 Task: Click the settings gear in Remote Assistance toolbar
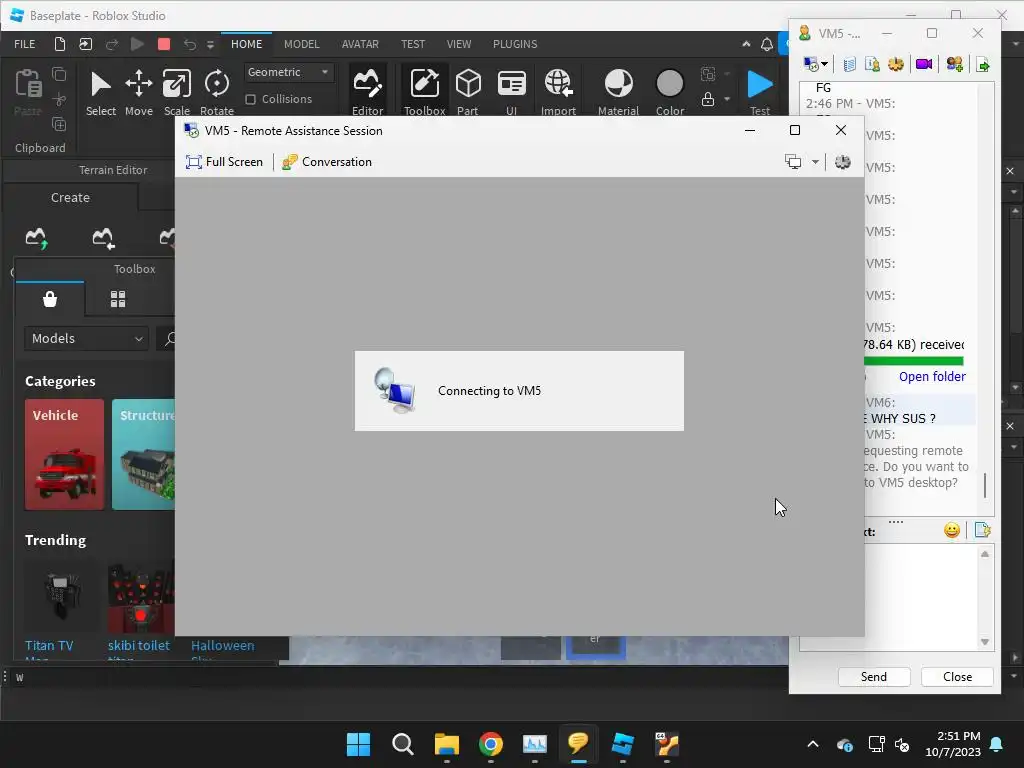tap(842, 161)
